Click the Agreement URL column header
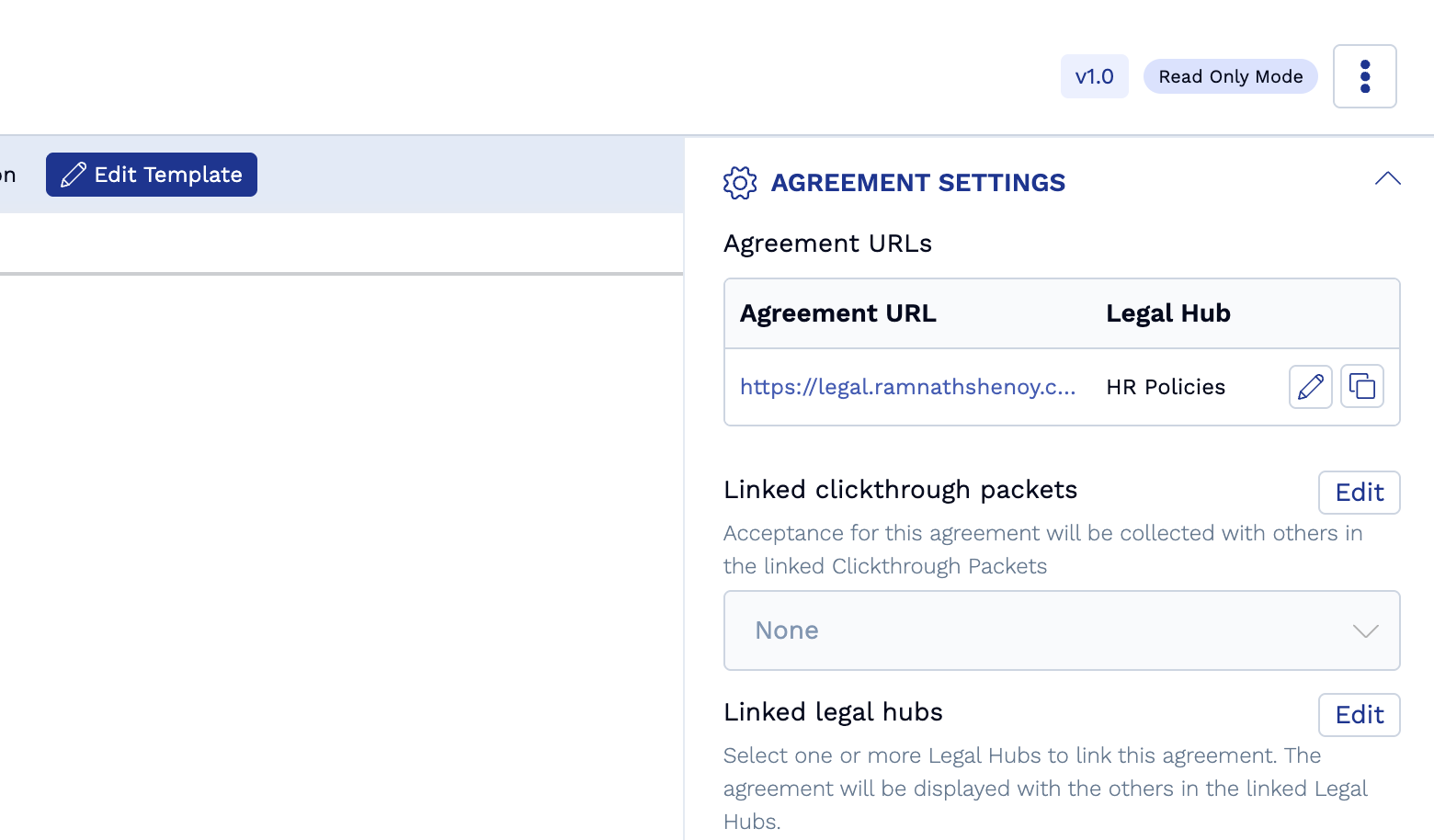1434x840 pixels. (x=837, y=313)
